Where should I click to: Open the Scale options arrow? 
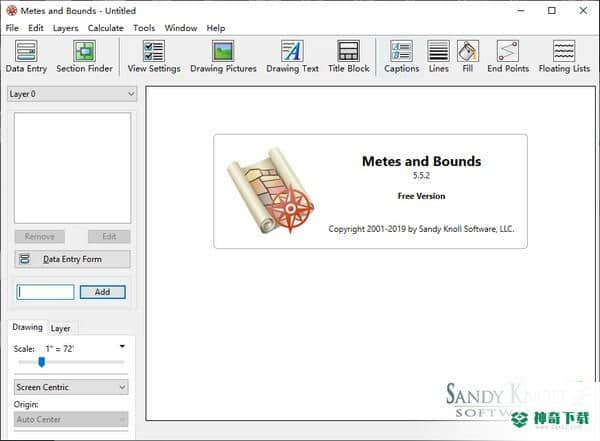pyautogui.click(x=122, y=346)
